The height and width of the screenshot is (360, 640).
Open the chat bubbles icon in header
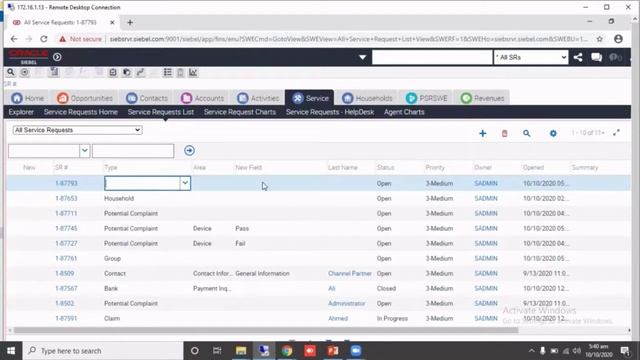pyautogui.click(x=596, y=57)
